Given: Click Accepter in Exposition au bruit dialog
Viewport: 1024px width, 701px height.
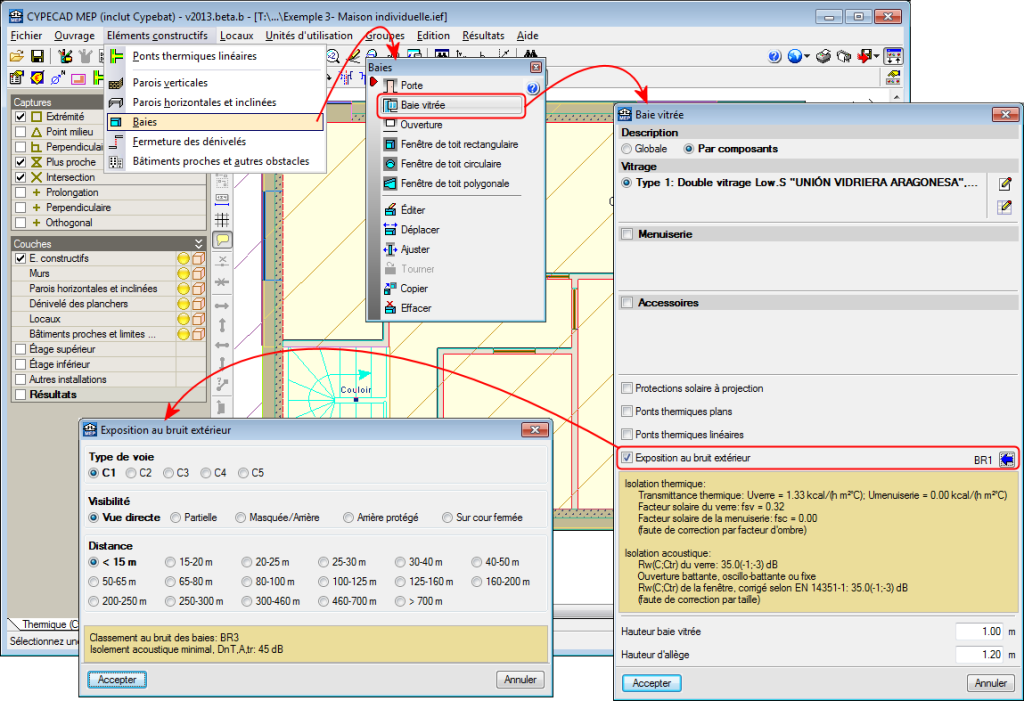Looking at the screenshot, I should pyautogui.click(x=117, y=680).
